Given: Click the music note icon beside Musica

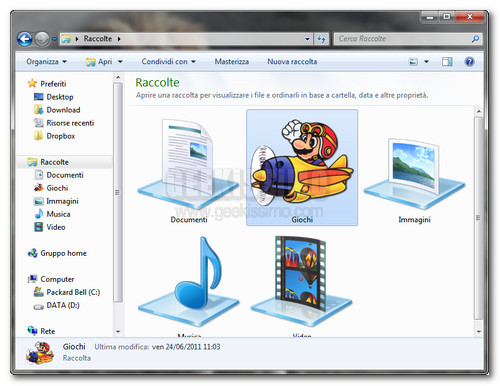Looking at the screenshot, I should point(39,214).
